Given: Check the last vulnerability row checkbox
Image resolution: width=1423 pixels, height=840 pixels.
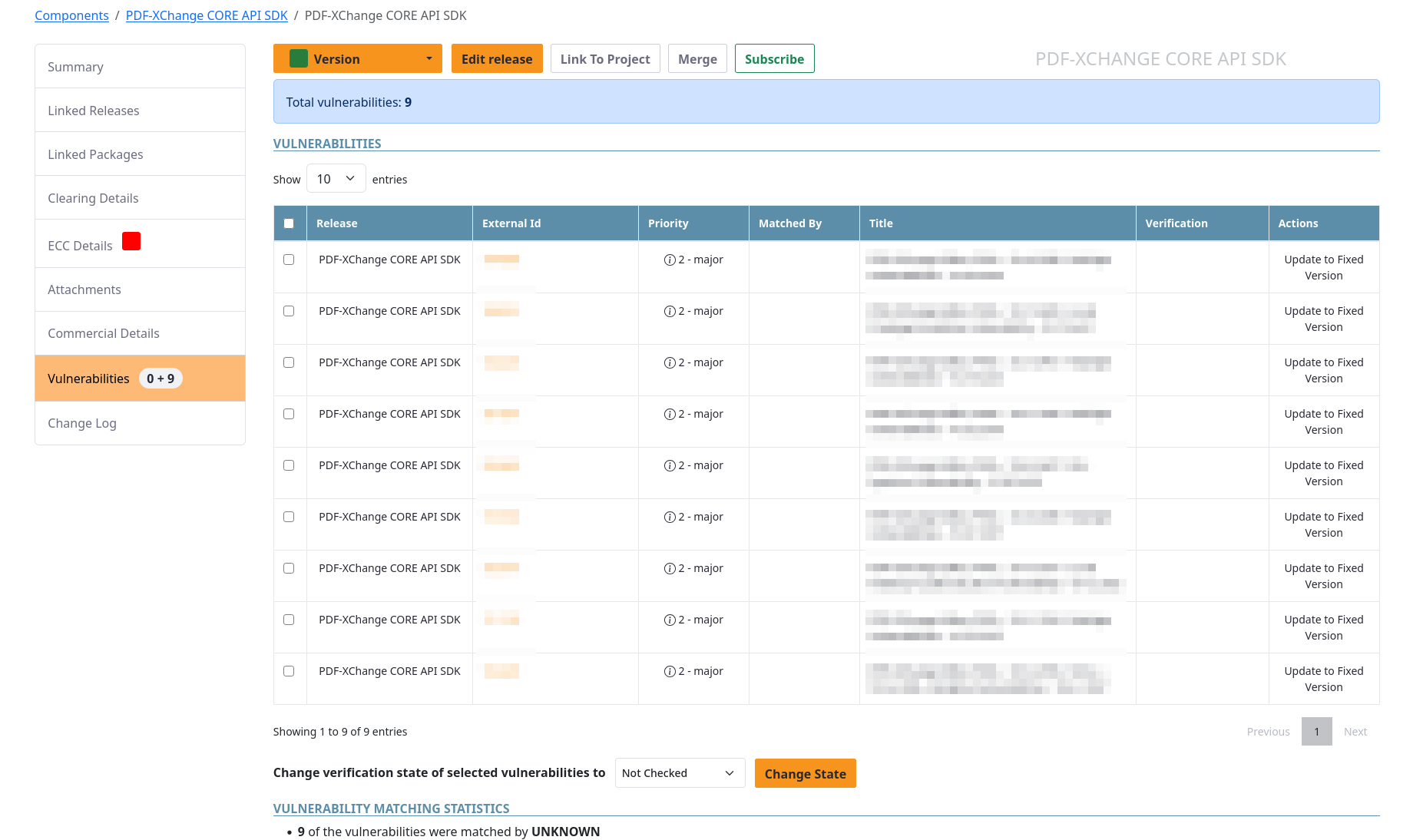Looking at the screenshot, I should point(289,672).
